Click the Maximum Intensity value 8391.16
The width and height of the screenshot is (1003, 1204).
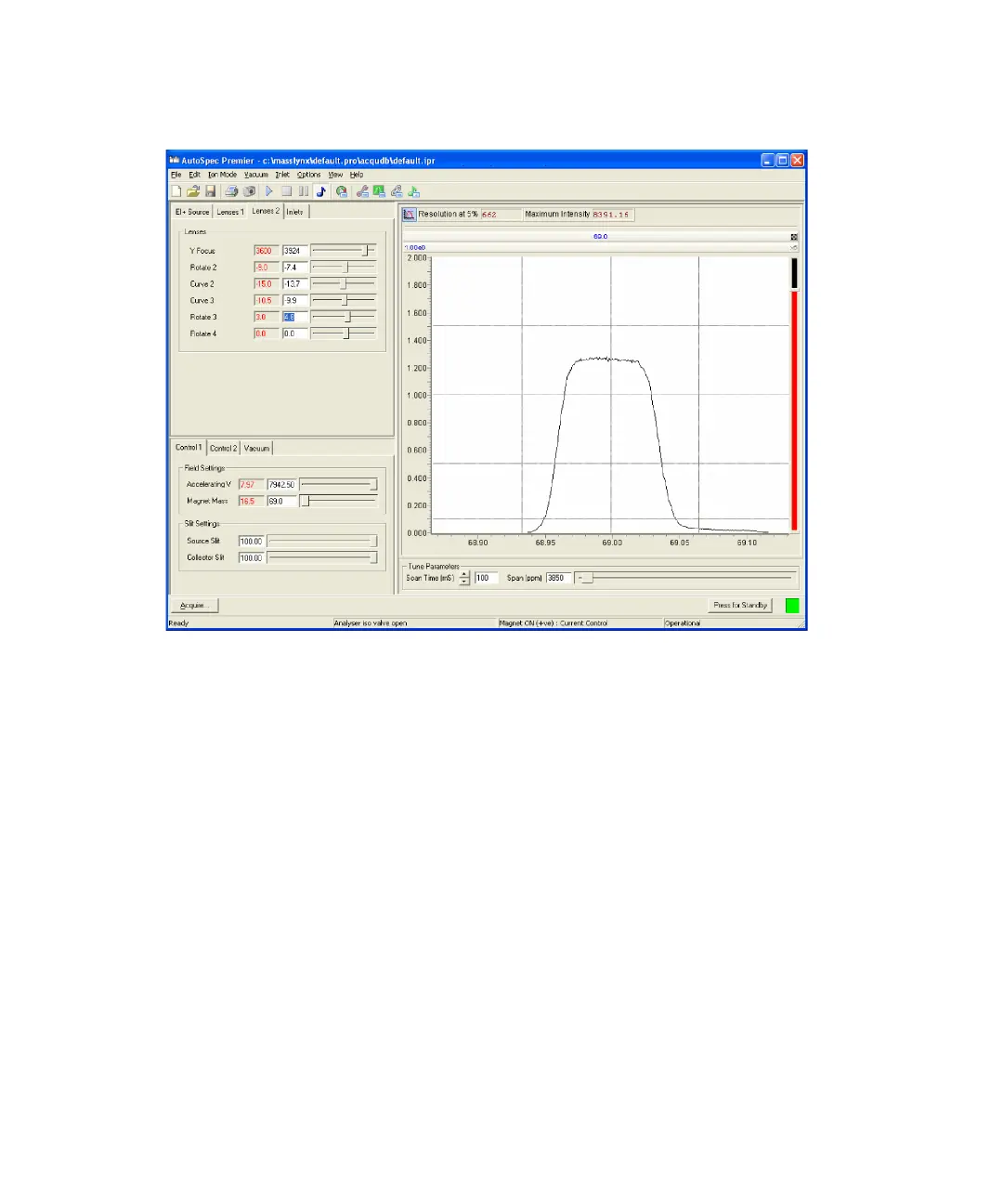[613, 215]
